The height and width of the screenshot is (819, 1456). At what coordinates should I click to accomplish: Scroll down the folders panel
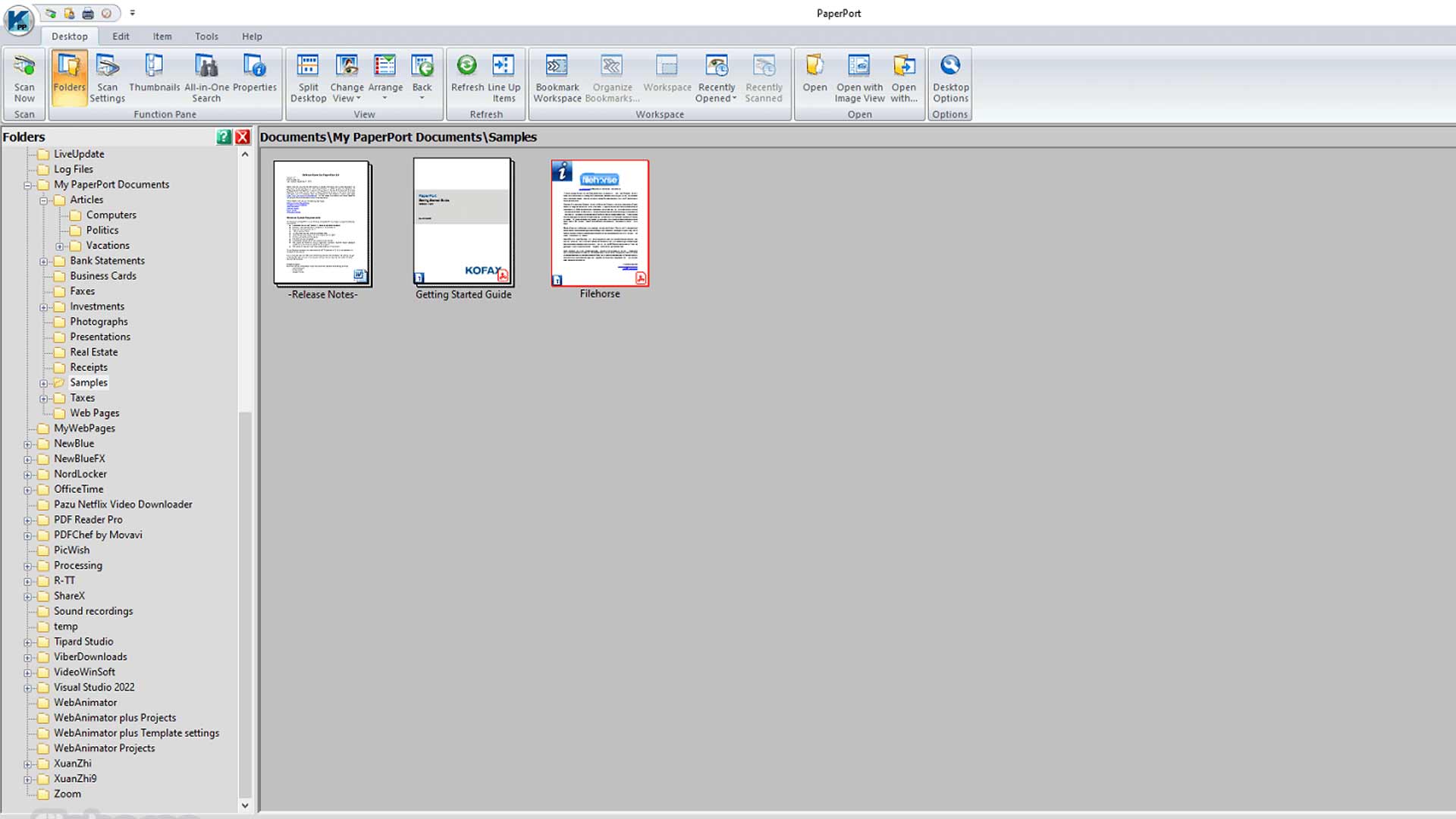tap(246, 805)
